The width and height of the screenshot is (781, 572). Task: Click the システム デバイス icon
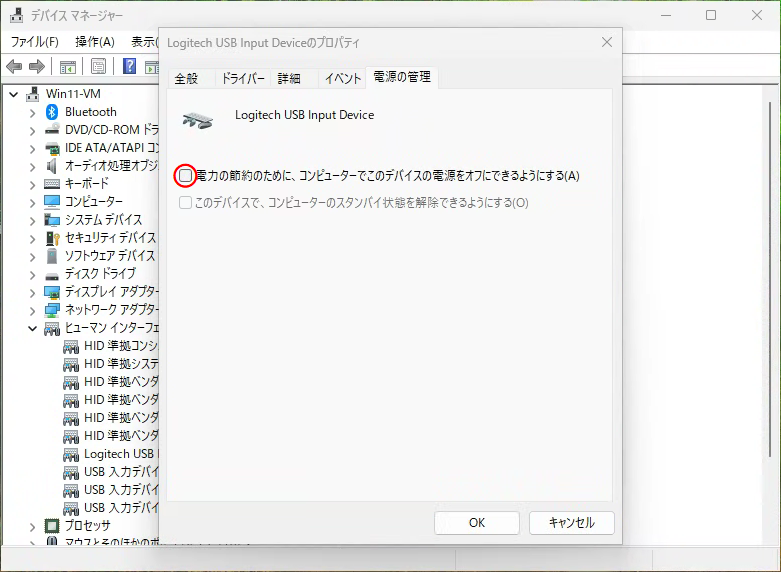pos(52,220)
